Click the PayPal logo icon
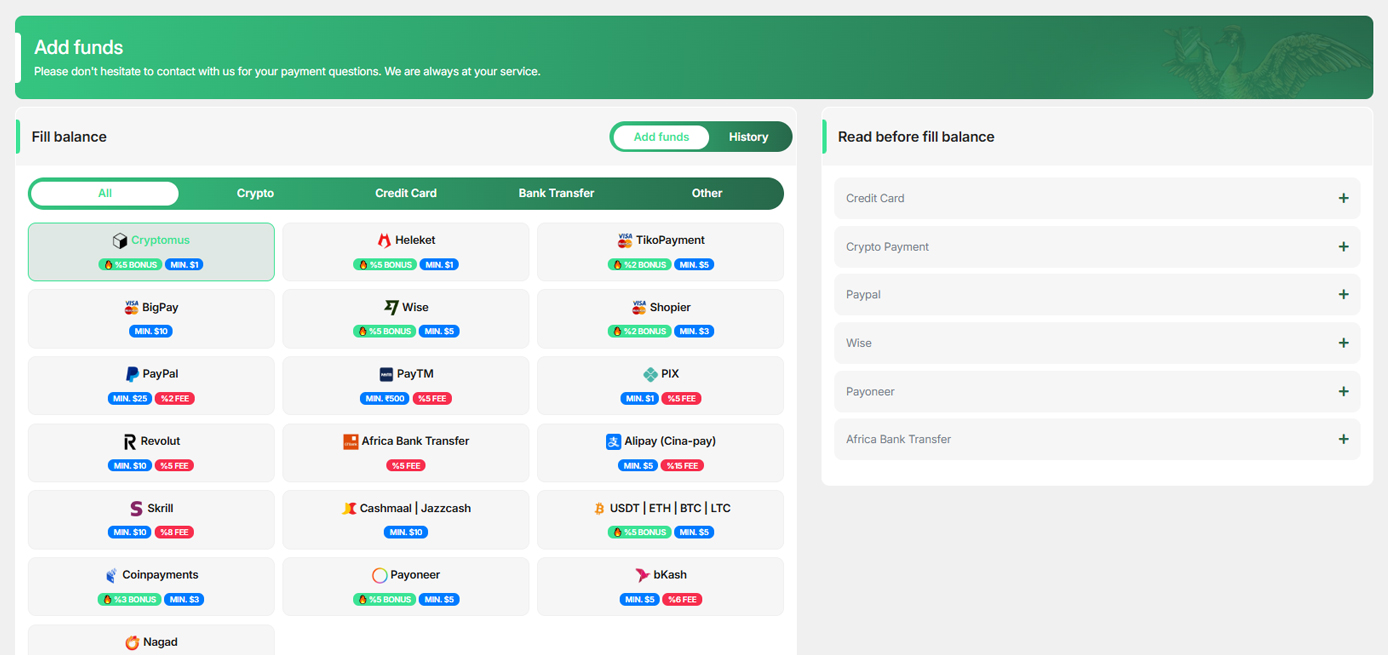The width and height of the screenshot is (1388, 655). pyautogui.click(x=132, y=374)
